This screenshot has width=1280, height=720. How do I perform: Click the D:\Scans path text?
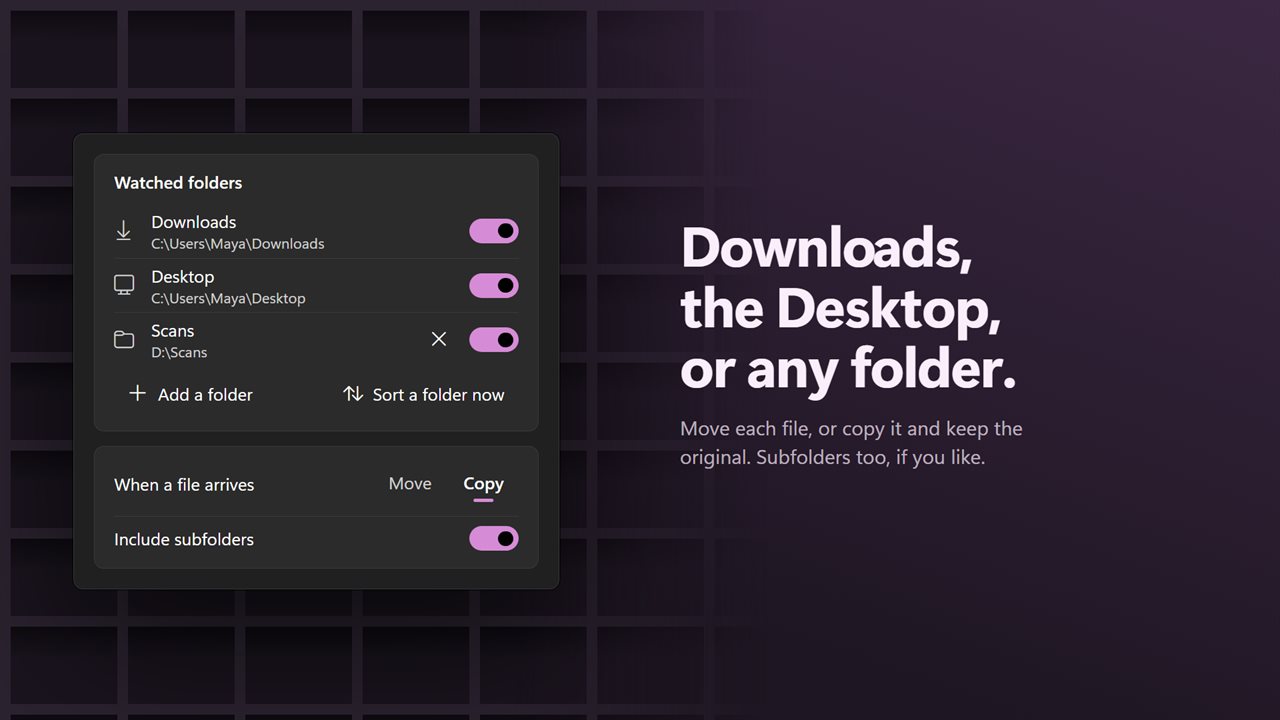tap(179, 352)
